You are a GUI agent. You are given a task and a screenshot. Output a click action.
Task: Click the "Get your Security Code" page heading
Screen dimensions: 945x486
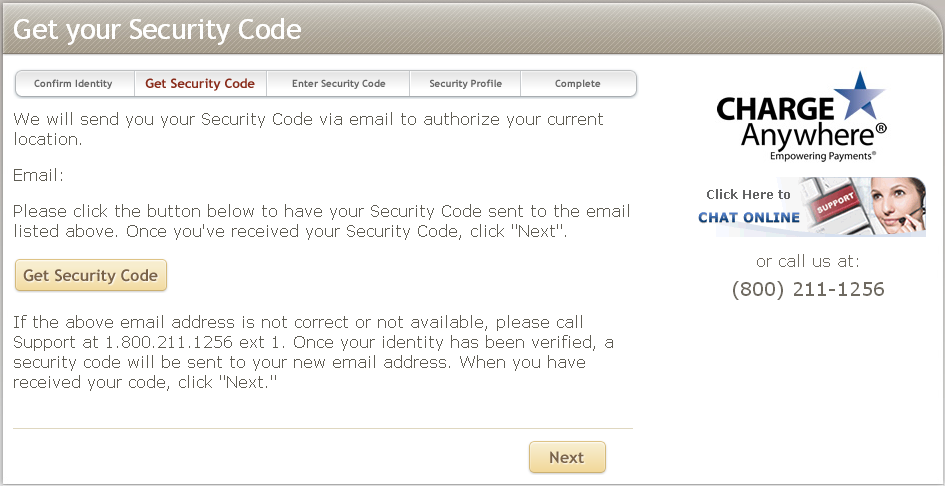tap(157, 28)
